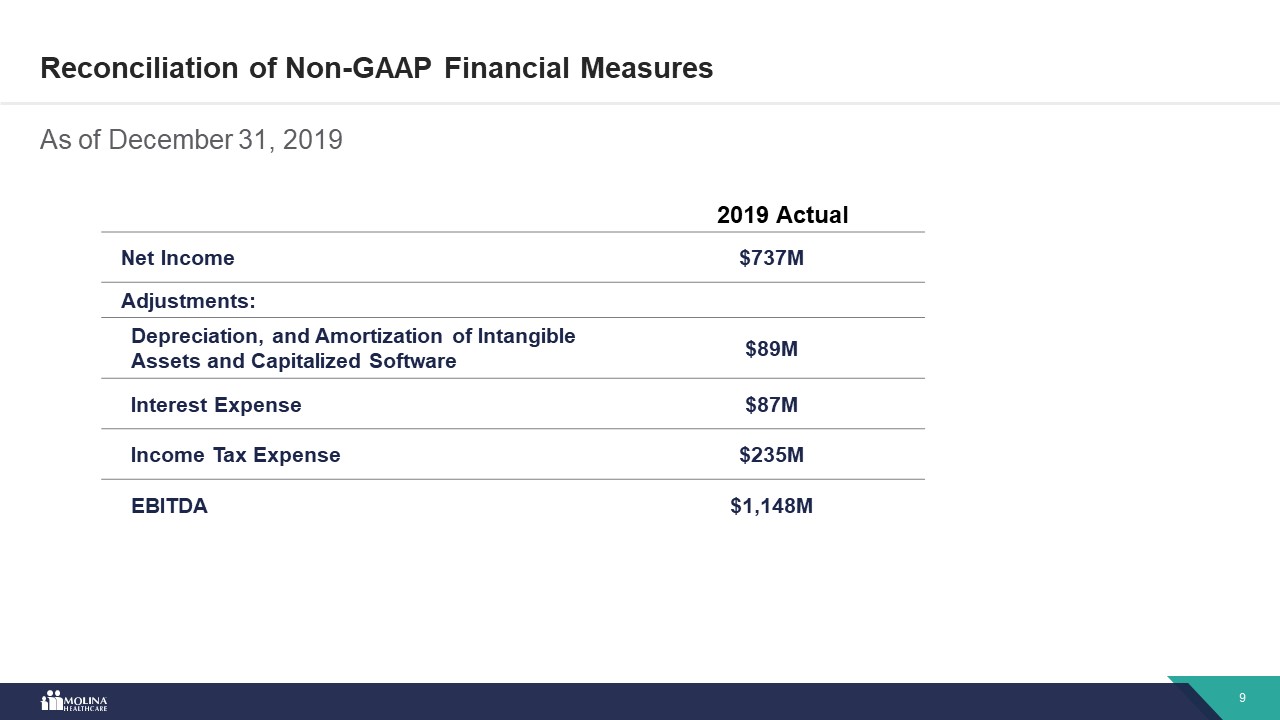Click the Depreciation and Amortization row label
This screenshot has width=1280, height=720.
[x=353, y=348]
